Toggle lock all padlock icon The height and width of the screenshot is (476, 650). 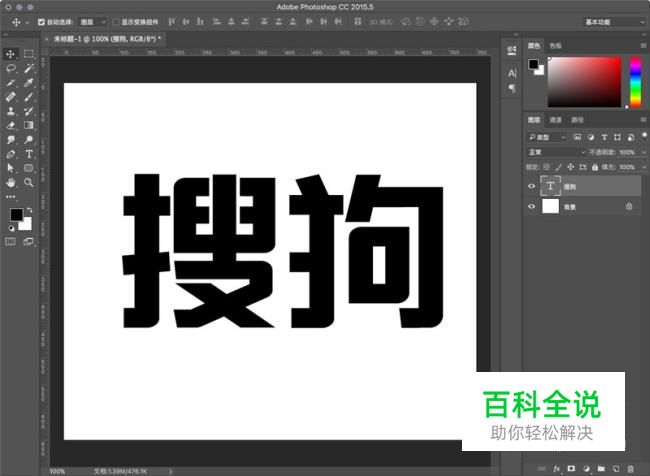click(x=595, y=167)
